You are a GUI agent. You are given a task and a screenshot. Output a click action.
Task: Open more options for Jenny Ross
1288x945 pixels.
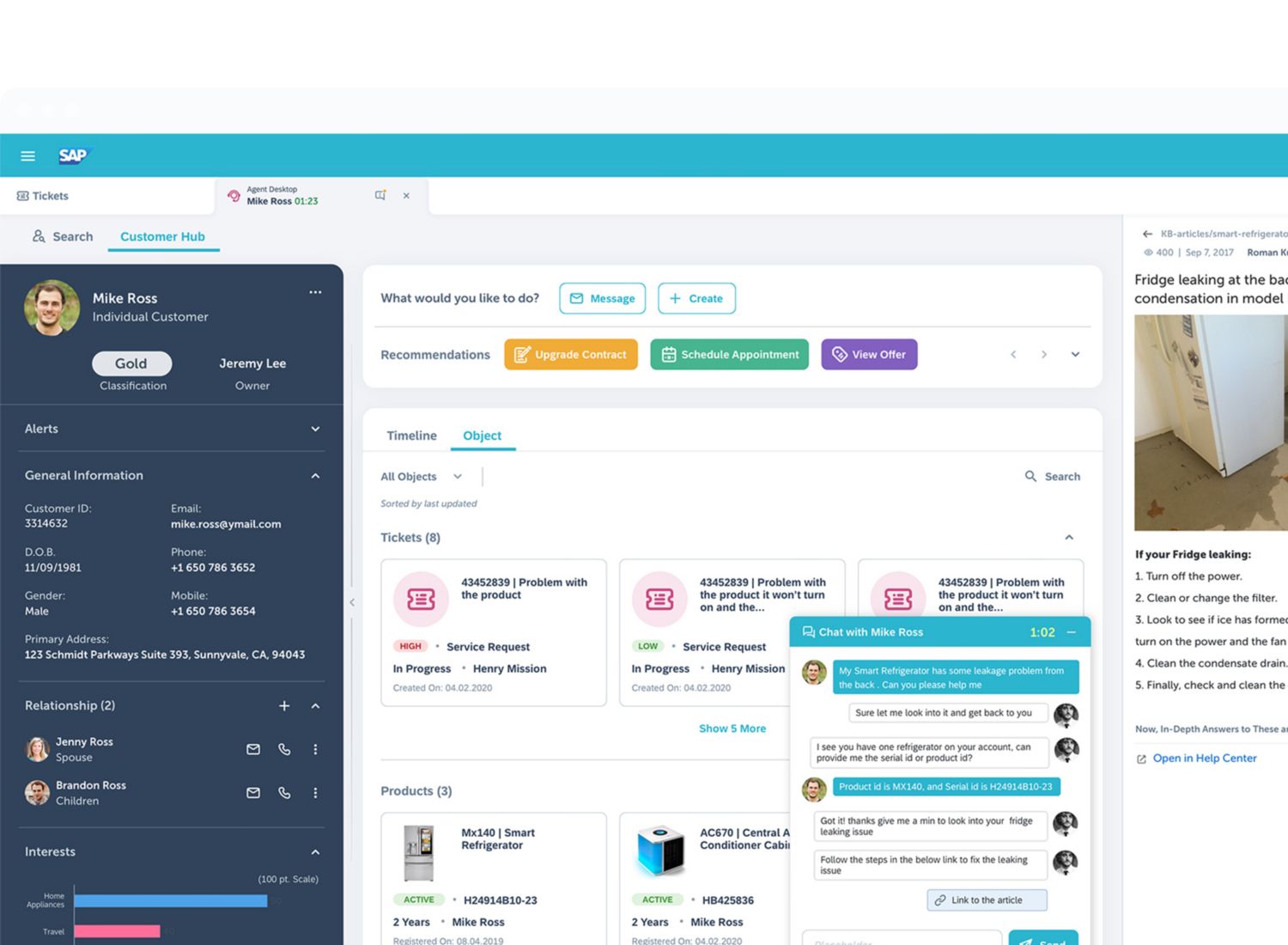pyautogui.click(x=315, y=749)
